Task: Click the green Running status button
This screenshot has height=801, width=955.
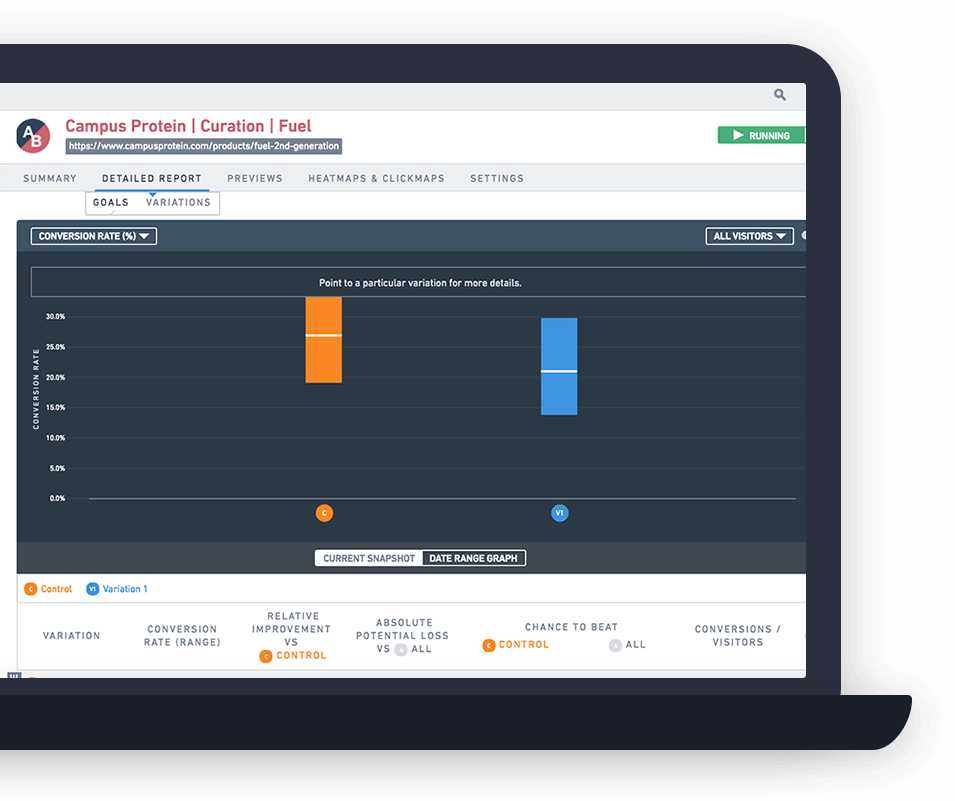Action: click(761, 135)
